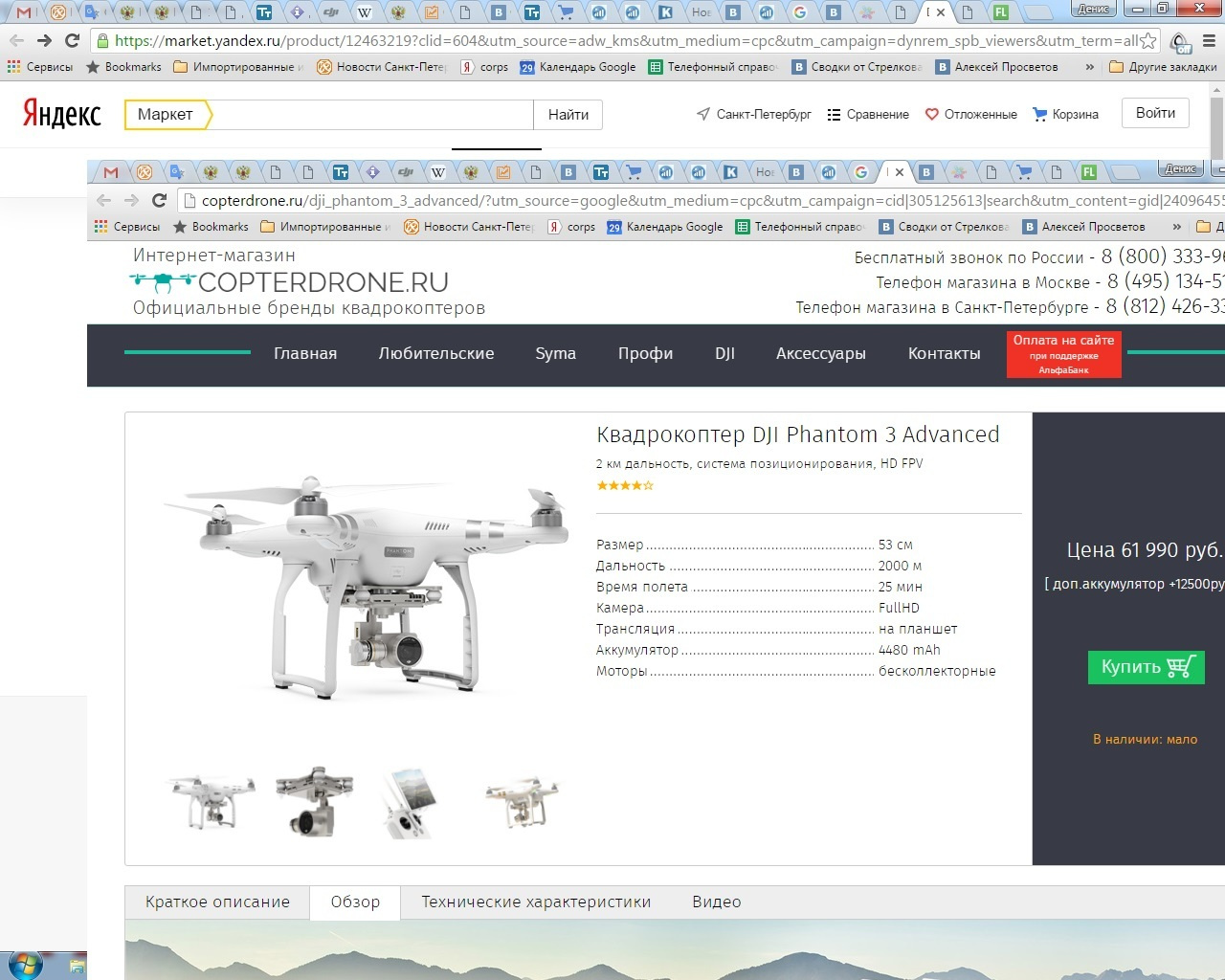Open the Контакты menu item
The width and height of the screenshot is (1225, 980).
pyautogui.click(x=944, y=353)
